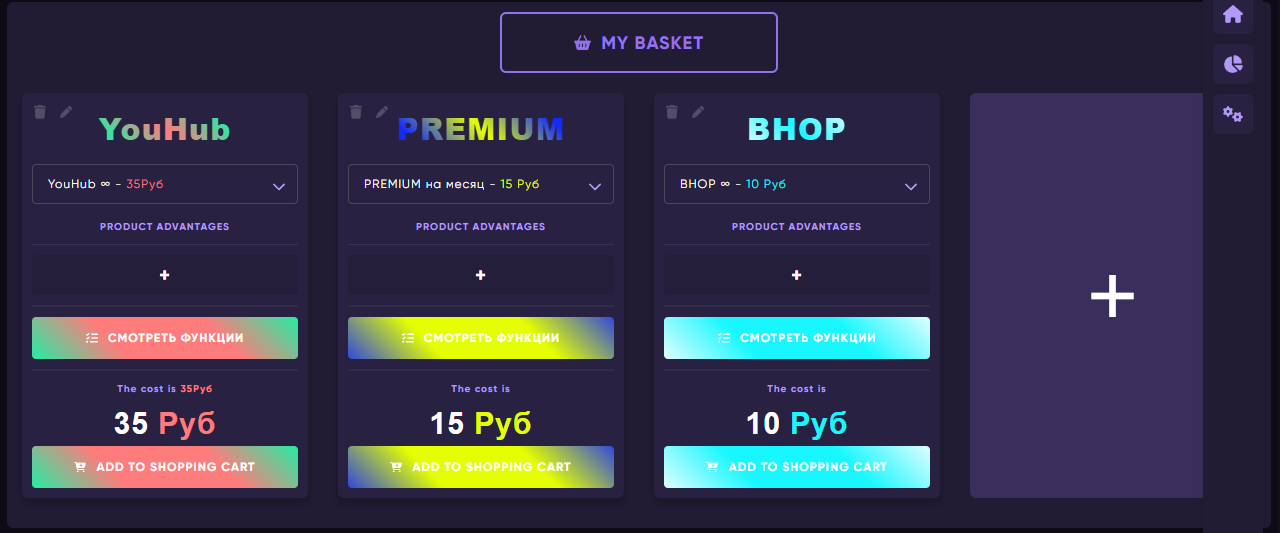1280x533 pixels.
Task: View functions of the BHOP product
Action: pyautogui.click(x=797, y=338)
